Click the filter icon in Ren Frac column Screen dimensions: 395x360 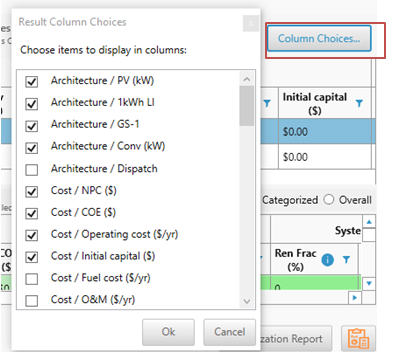(346, 259)
